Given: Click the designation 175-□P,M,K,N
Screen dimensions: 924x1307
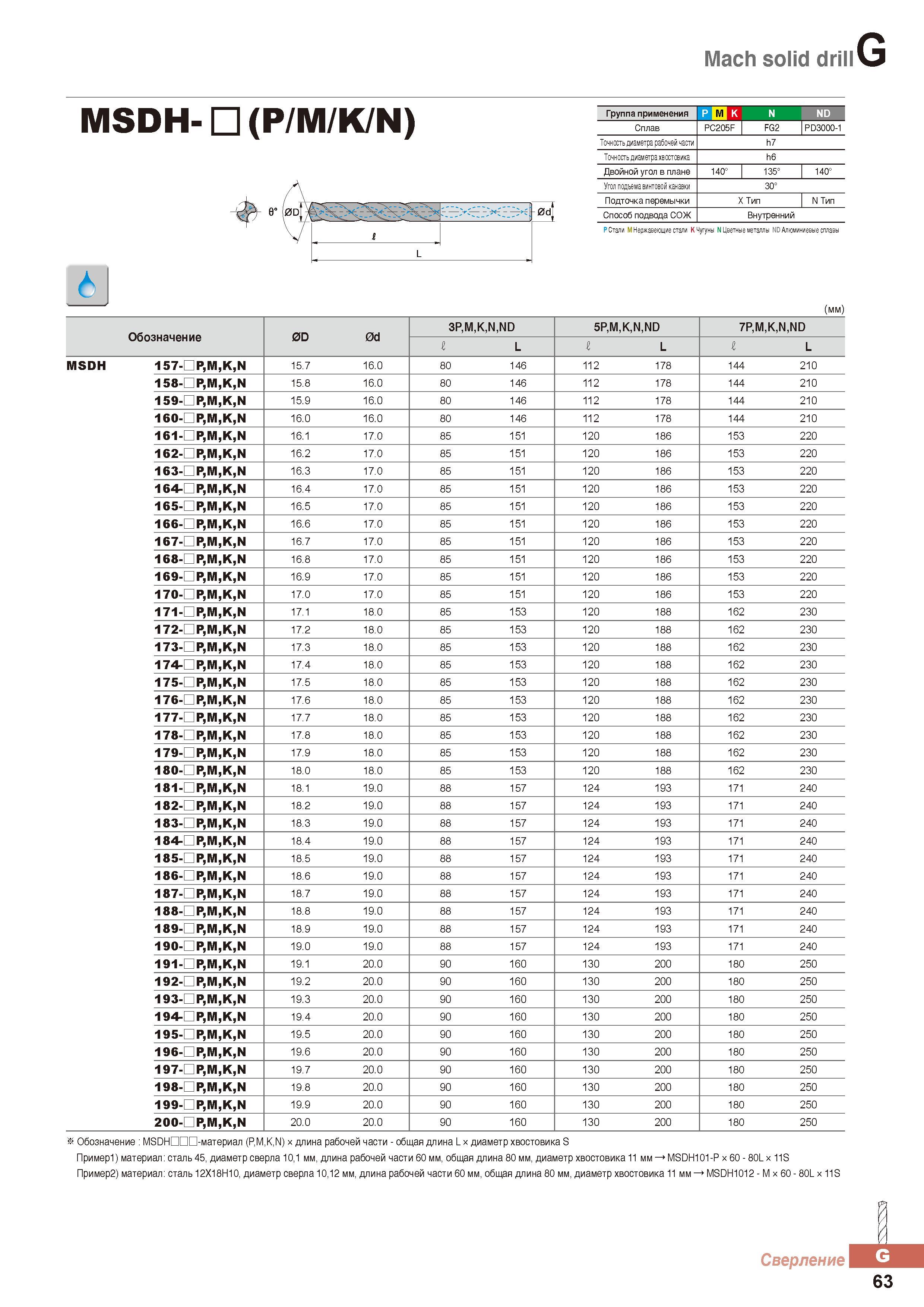Looking at the screenshot, I should click(x=200, y=682).
